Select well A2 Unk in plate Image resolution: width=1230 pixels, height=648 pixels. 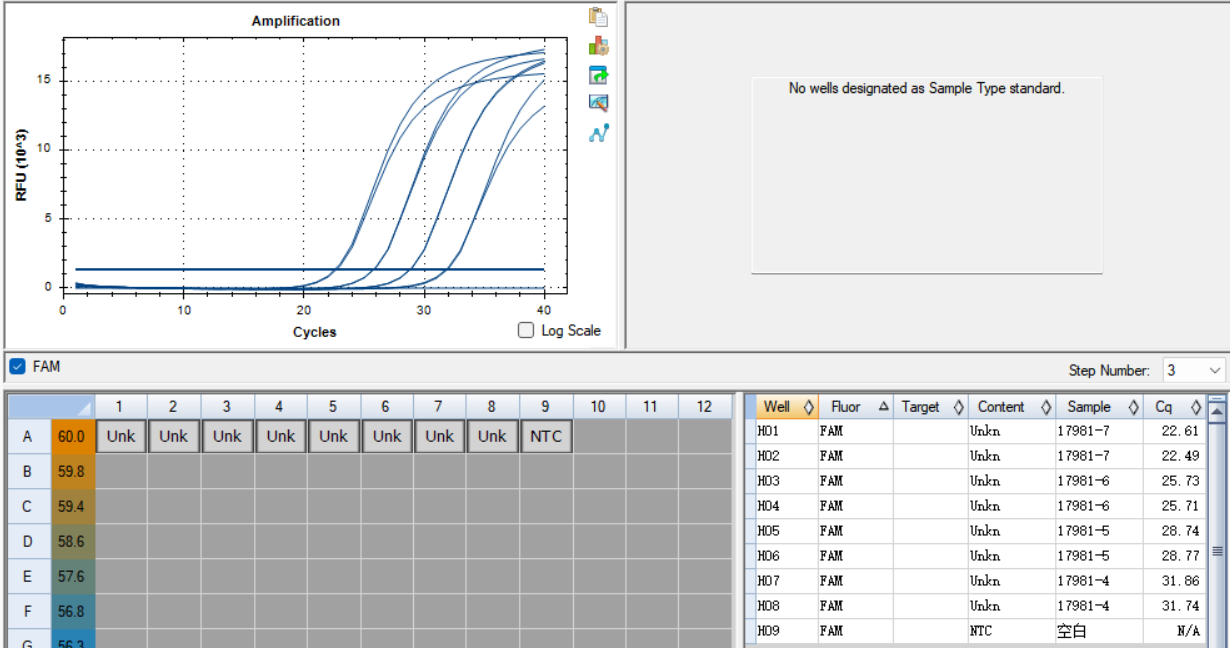173,436
